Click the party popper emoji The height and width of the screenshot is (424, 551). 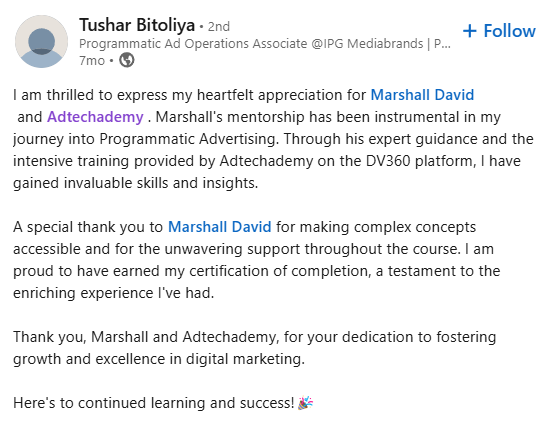pos(305,403)
